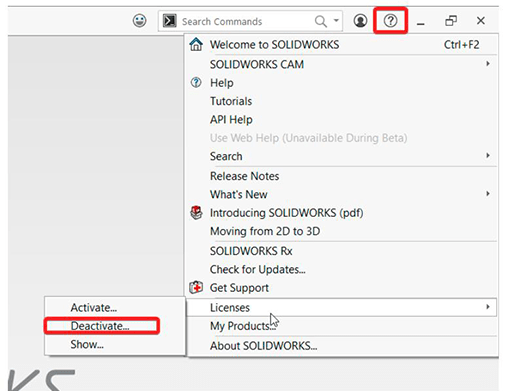The height and width of the screenshot is (391, 512).
Task: Expand the SOLIDWORKS CAM submenu arrow
Action: pos(488,63)
